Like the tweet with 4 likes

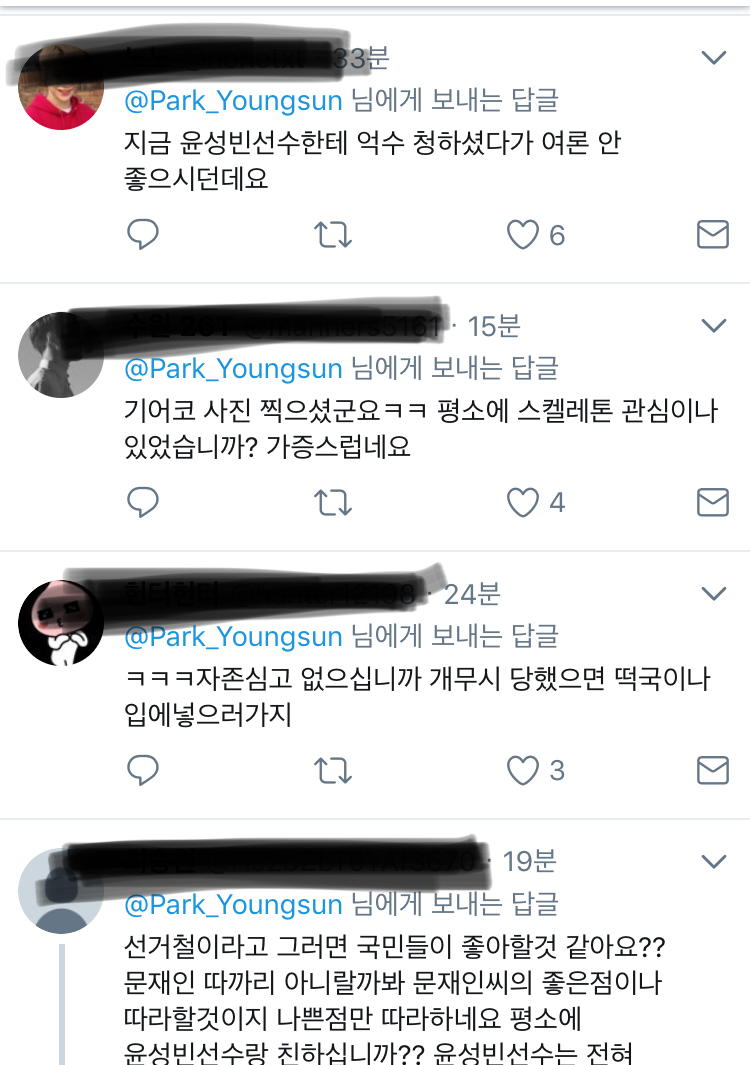522,503
